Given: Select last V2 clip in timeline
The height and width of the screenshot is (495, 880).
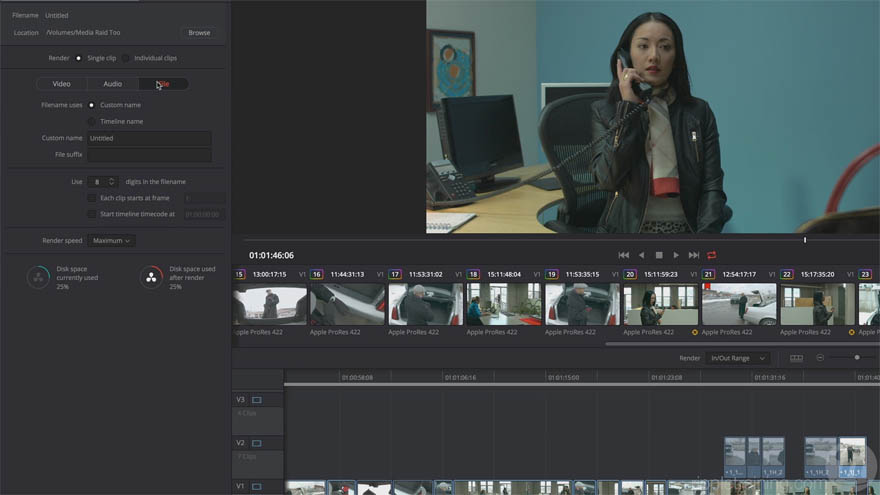Looking at the screenshot, I should click(x=852, y=457).
